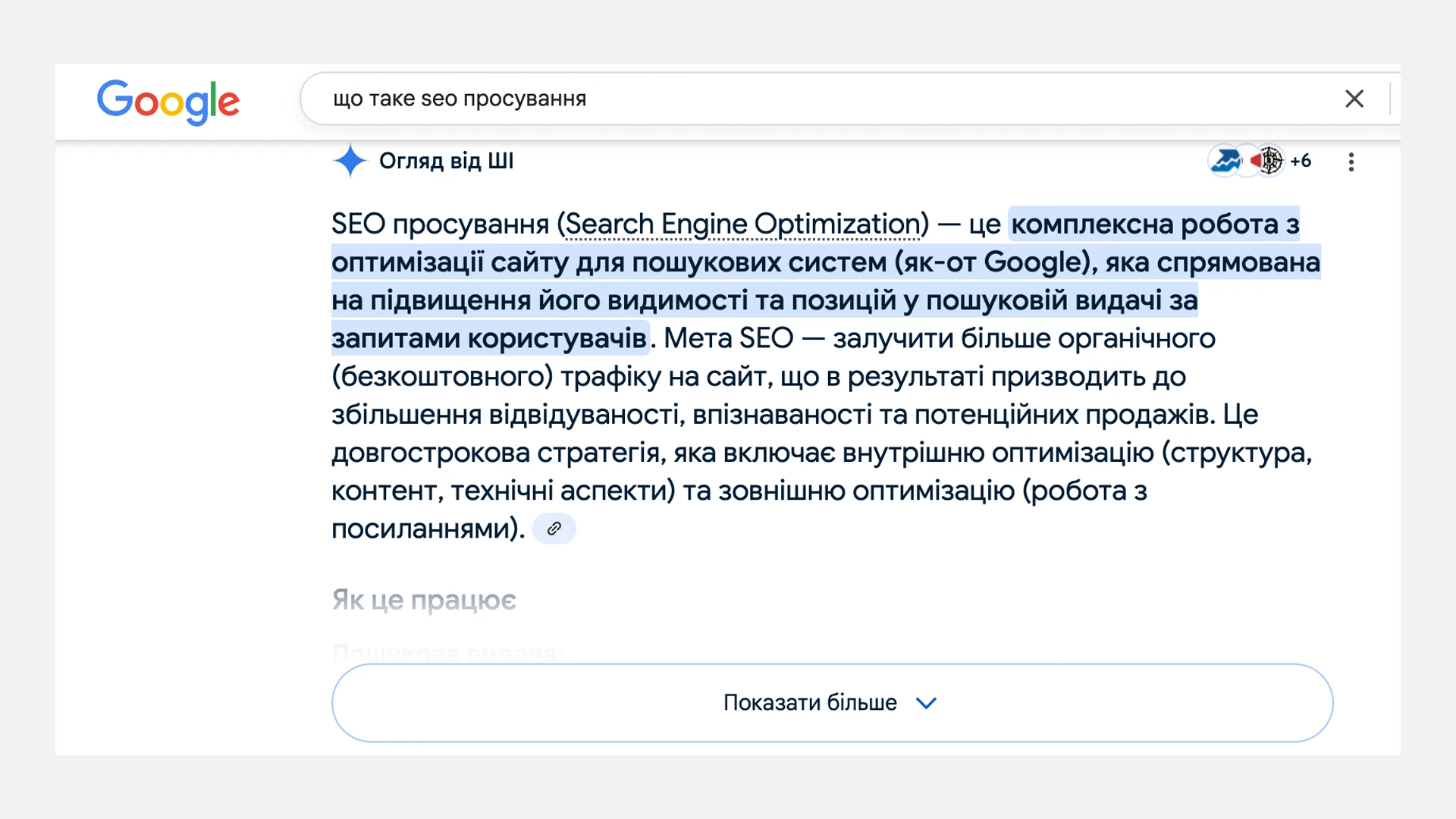
Task: Click the 'Search Engine Optimization' dotted-underlined term
Action: click(x=742, y=224)
